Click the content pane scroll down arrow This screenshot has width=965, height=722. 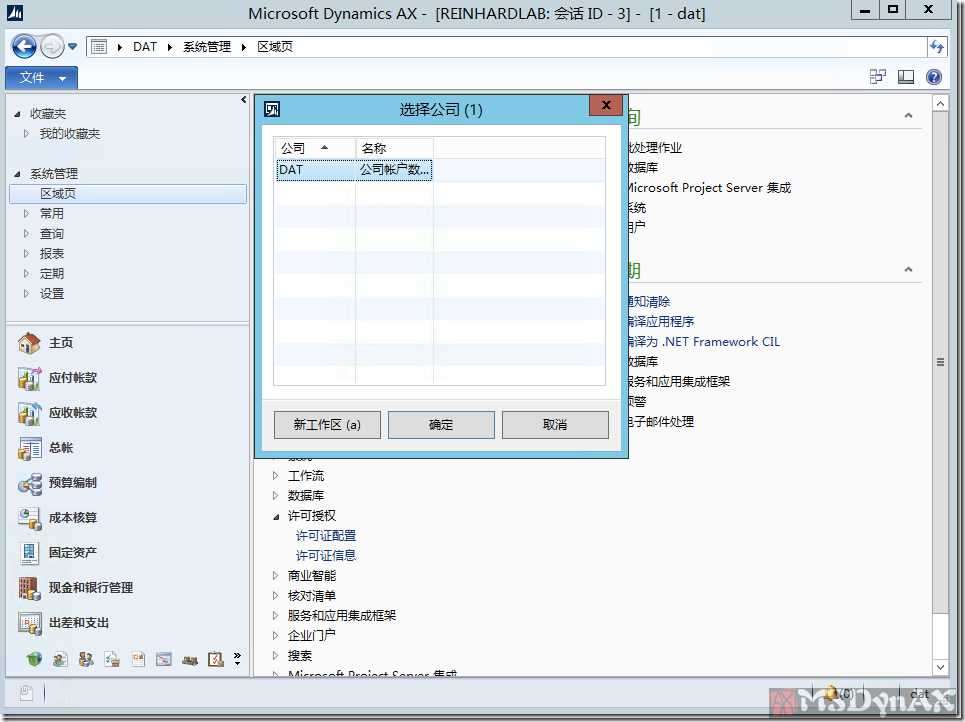[940, 667]
